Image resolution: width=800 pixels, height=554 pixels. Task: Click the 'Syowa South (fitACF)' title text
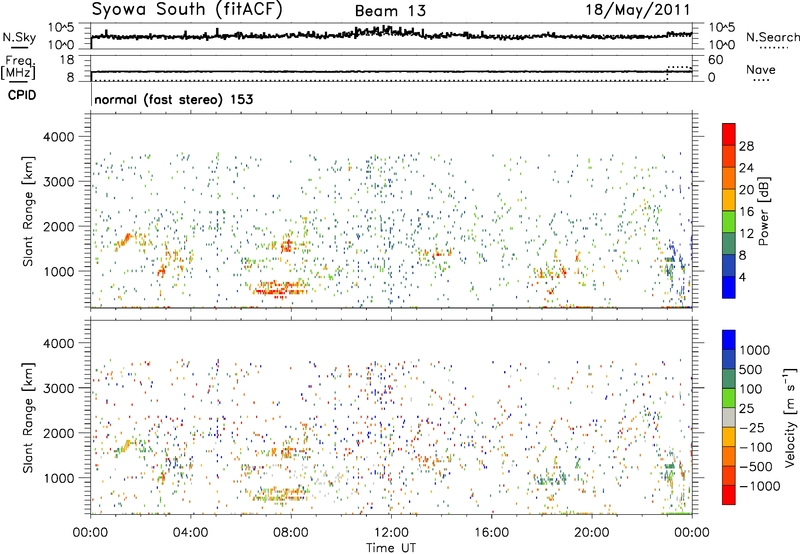tap(187, 9)
